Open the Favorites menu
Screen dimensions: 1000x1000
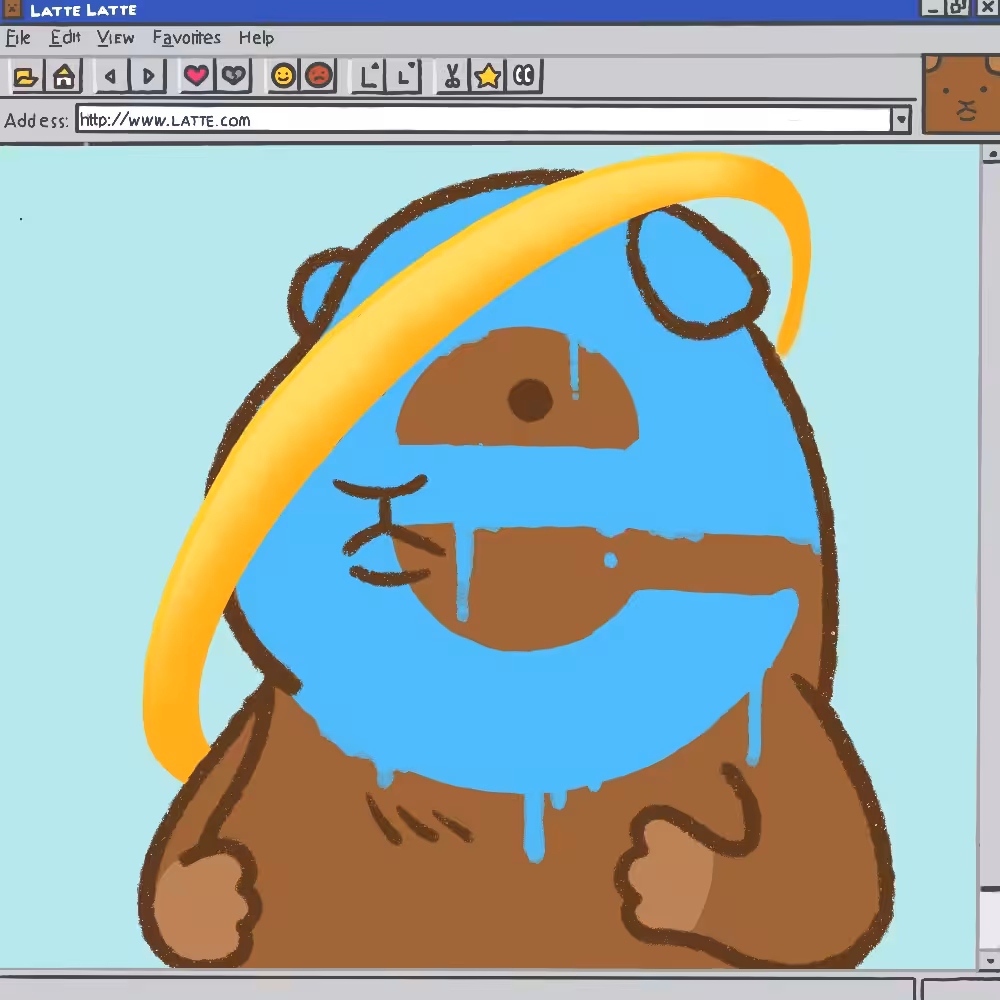(x=186, y=38)
